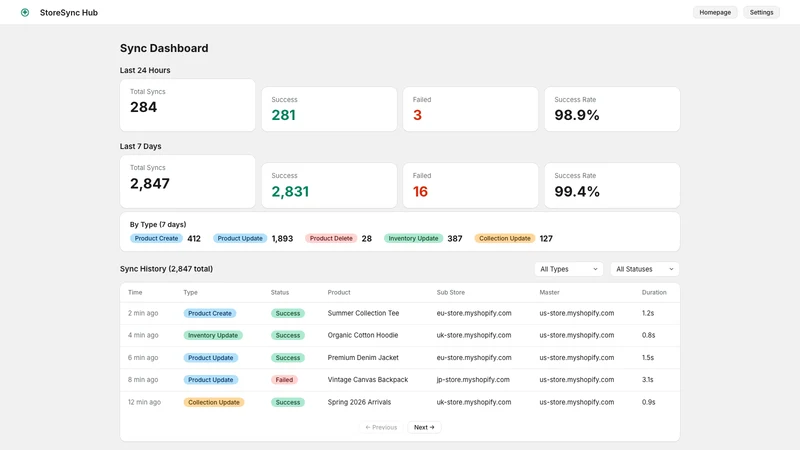Click Collection Update badge in Spring 2026 Arrivals row
Screen dimensions: 800x450
pos(214,402)
